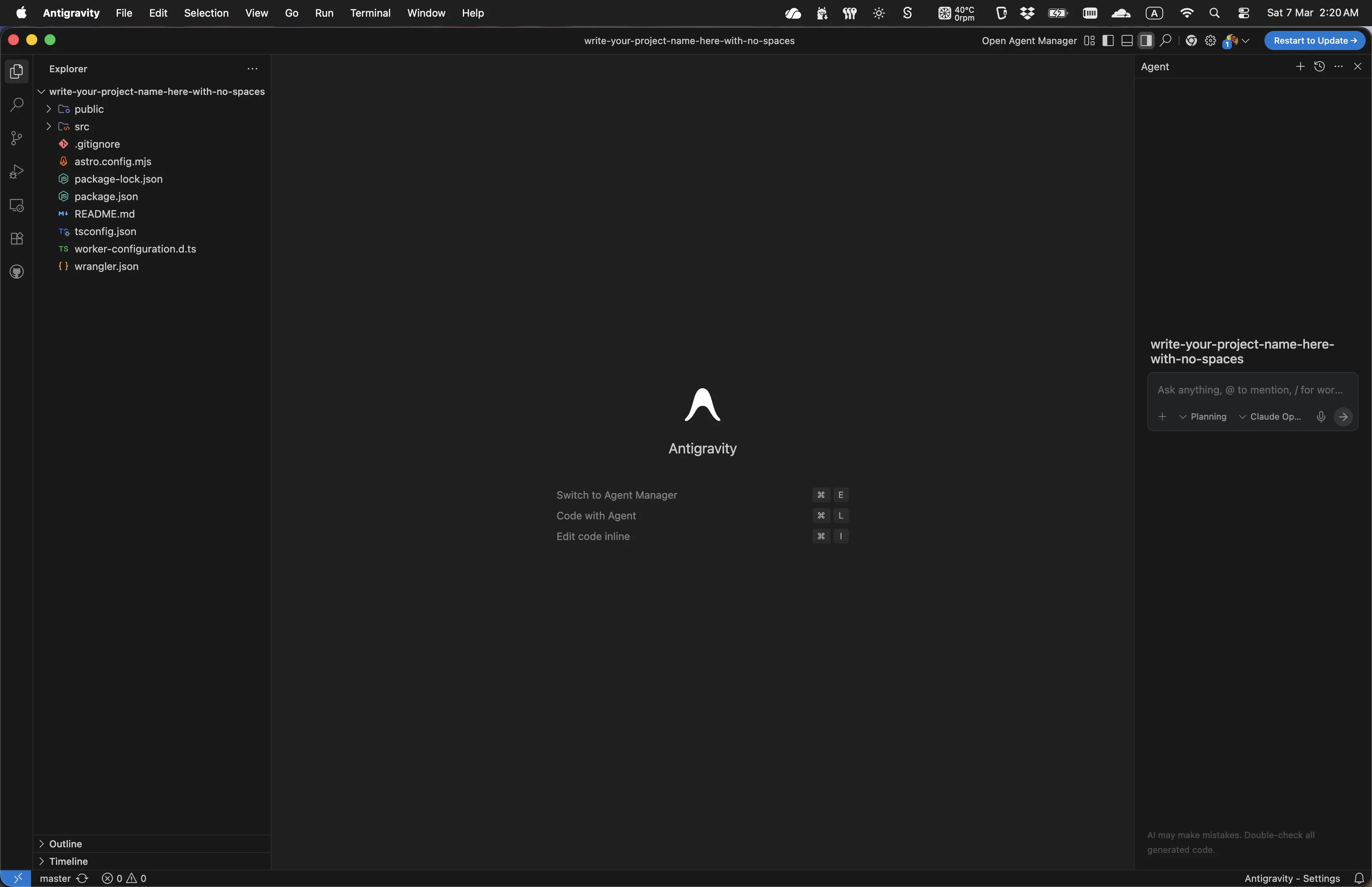
Task: Click the user profile avatar in the title bar
Action: tap(1230, 40)
